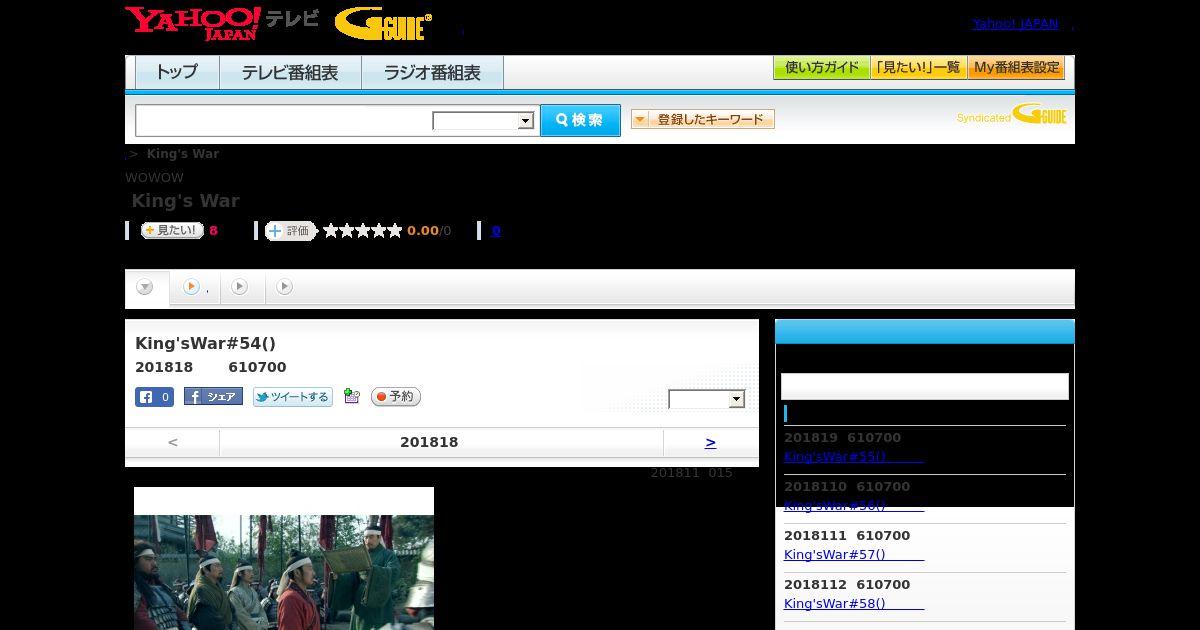This screenshot has width=1200, height=630.
Task: Click the 検索 search button
Action: pyautogui.click(x=580, y=120)
